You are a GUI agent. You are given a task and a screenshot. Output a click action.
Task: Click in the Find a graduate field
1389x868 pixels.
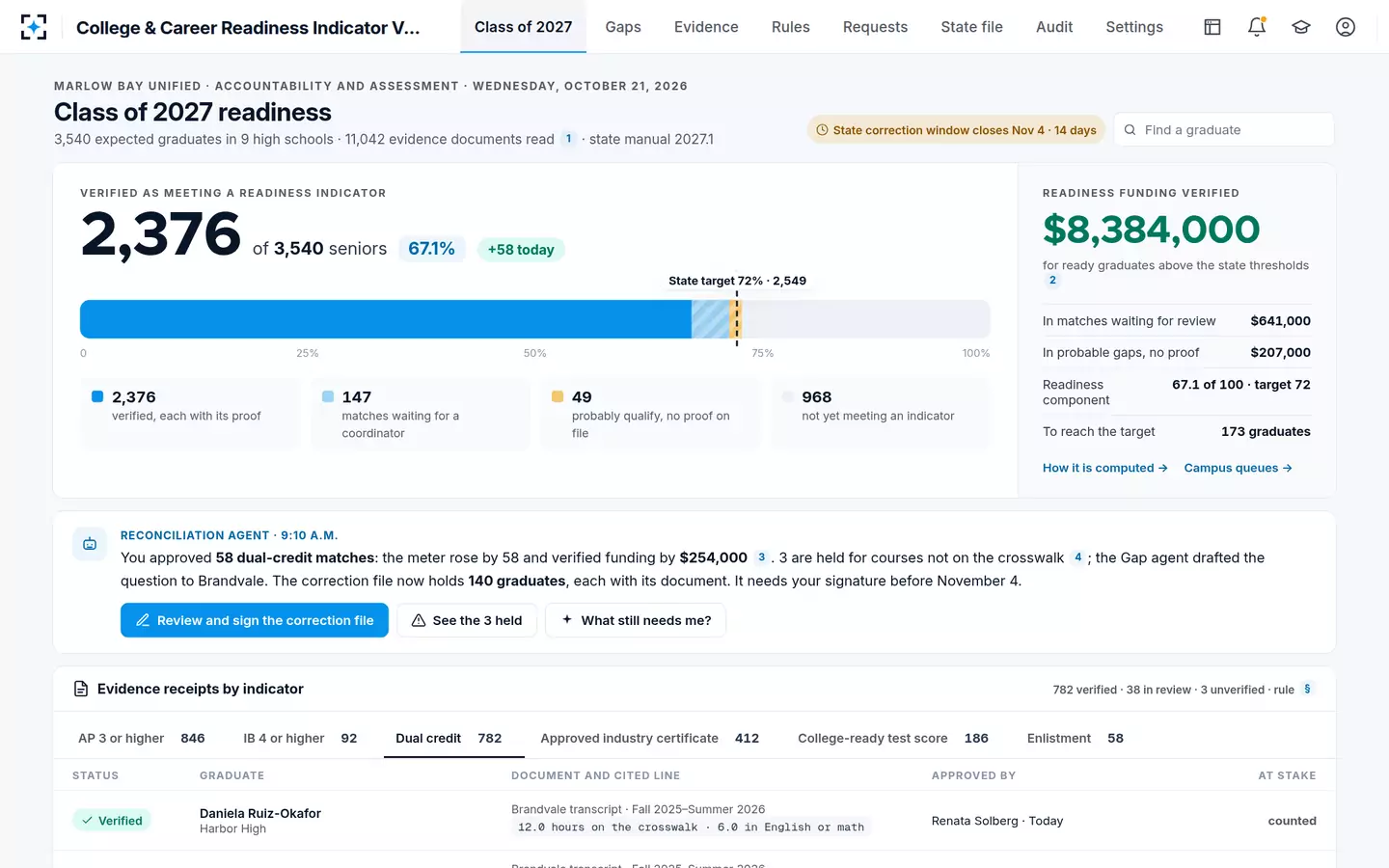coord(1224,130)
